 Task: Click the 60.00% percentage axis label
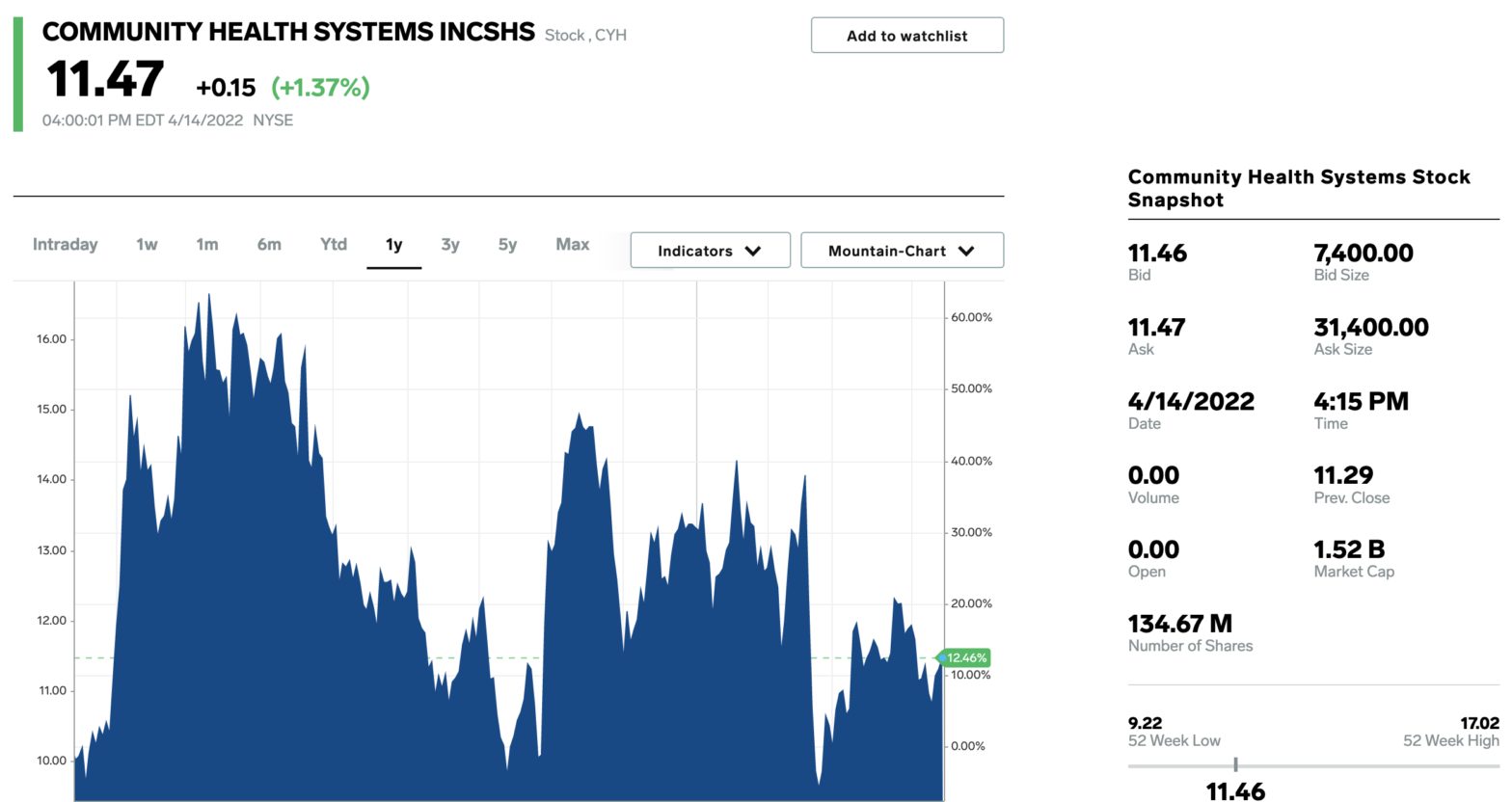point(971,317)
